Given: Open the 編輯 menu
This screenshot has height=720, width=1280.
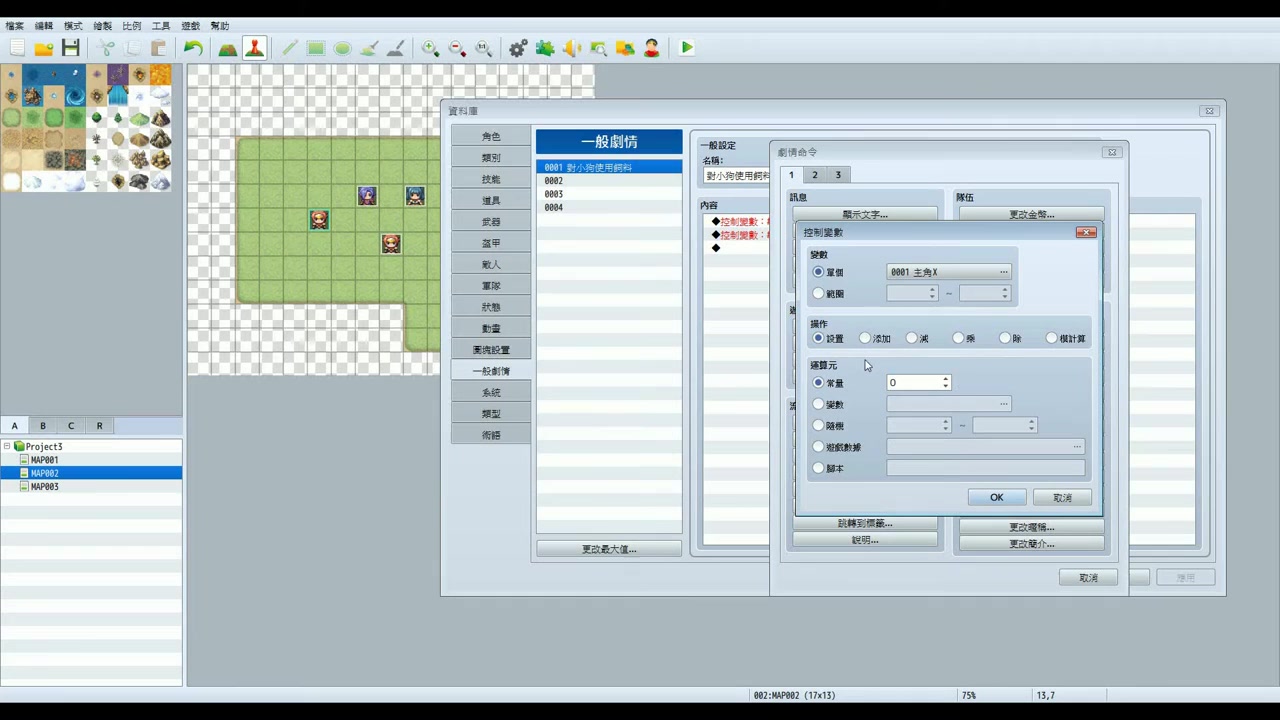Looking at the screenshot, I should click(x=43, y=26).
